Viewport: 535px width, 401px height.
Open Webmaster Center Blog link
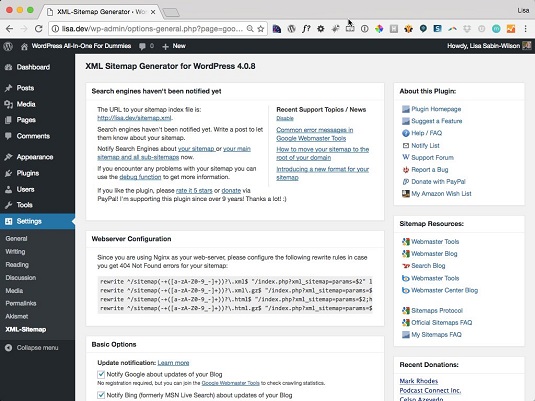coord(444,290)
